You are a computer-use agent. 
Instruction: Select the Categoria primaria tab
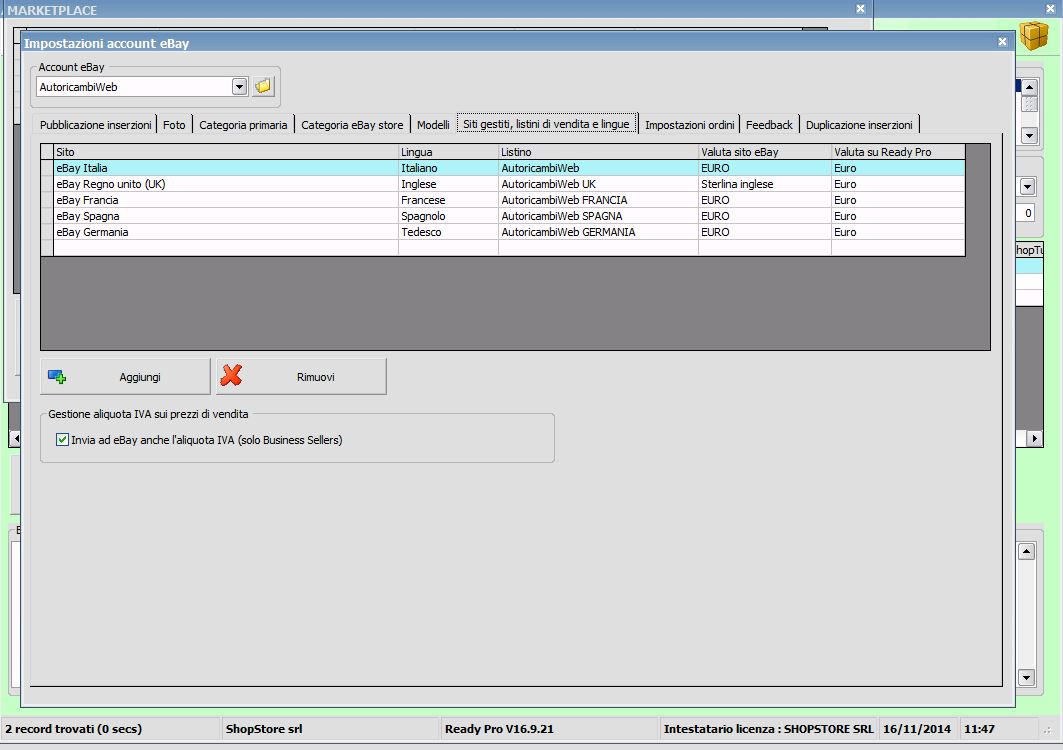point(243,125)
